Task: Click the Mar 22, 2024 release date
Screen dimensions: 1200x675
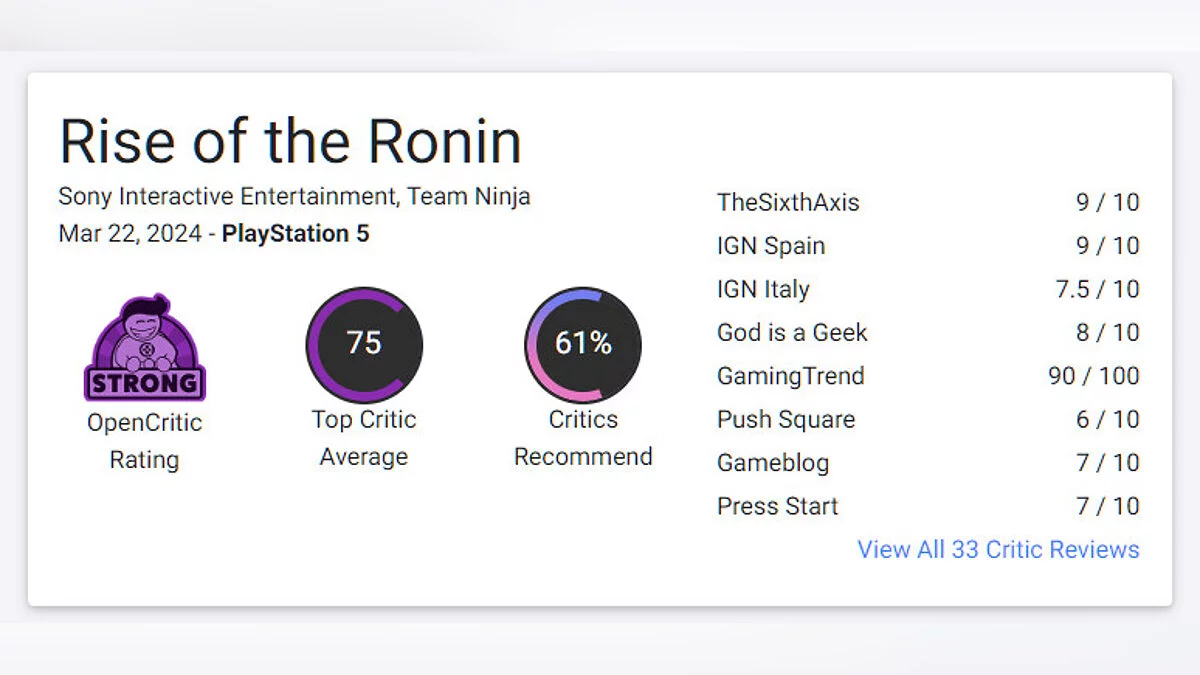Action: [129, 234]
